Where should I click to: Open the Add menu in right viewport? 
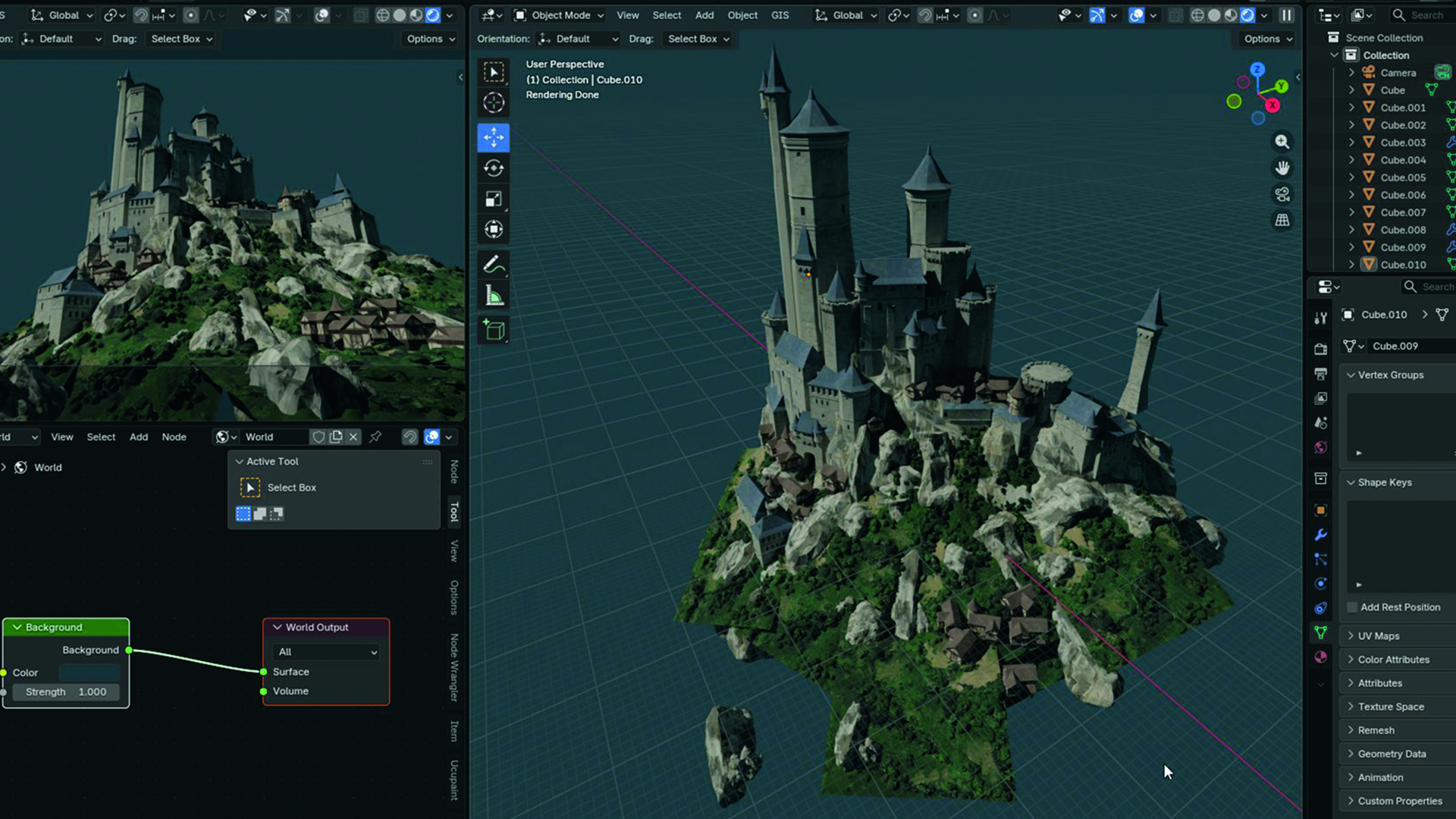coord(704,15)
